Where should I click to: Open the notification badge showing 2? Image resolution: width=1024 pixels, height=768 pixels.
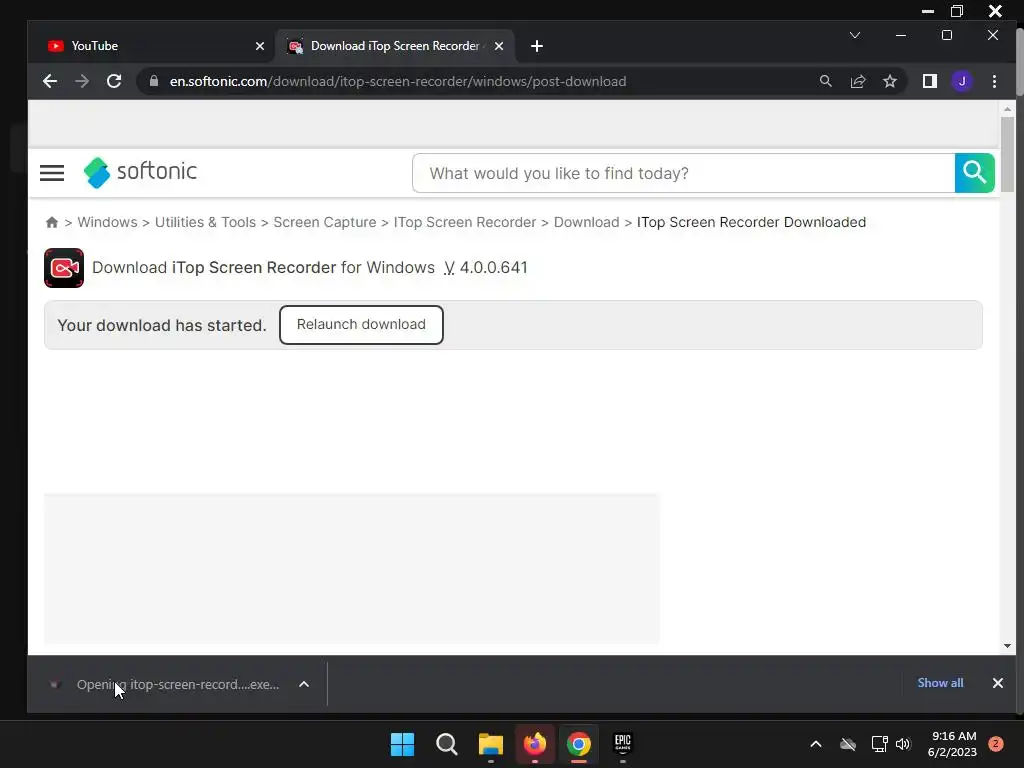(995, 744)
